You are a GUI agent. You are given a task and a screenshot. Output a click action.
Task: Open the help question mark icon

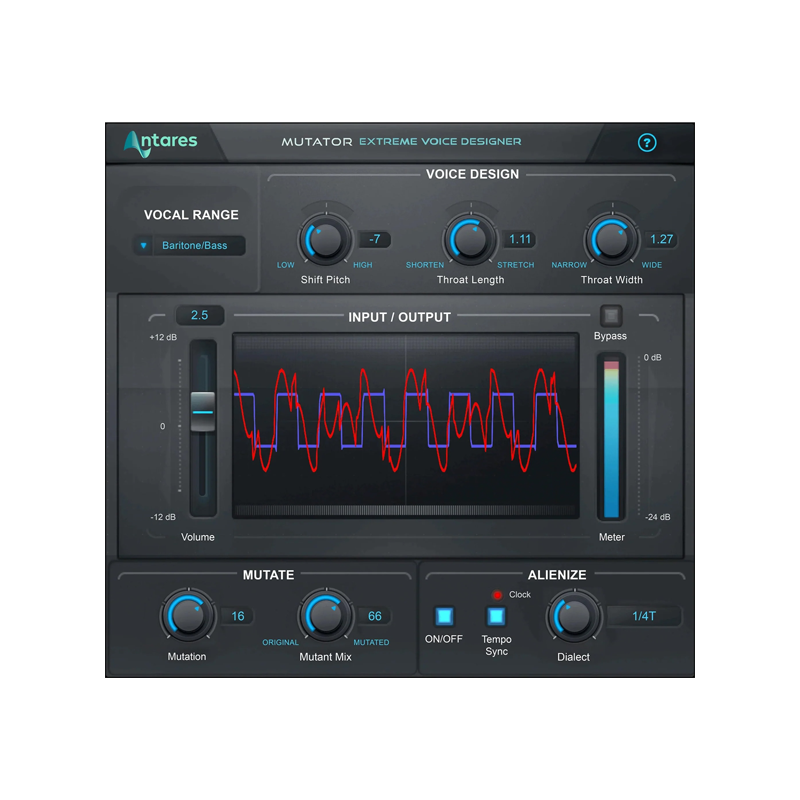coord(646,142)
